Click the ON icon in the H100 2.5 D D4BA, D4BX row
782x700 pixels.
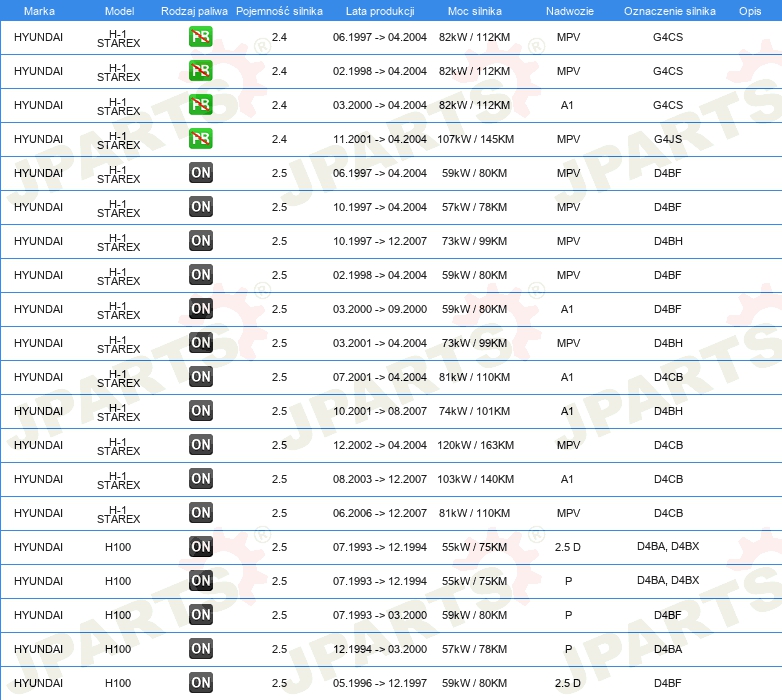201,546
